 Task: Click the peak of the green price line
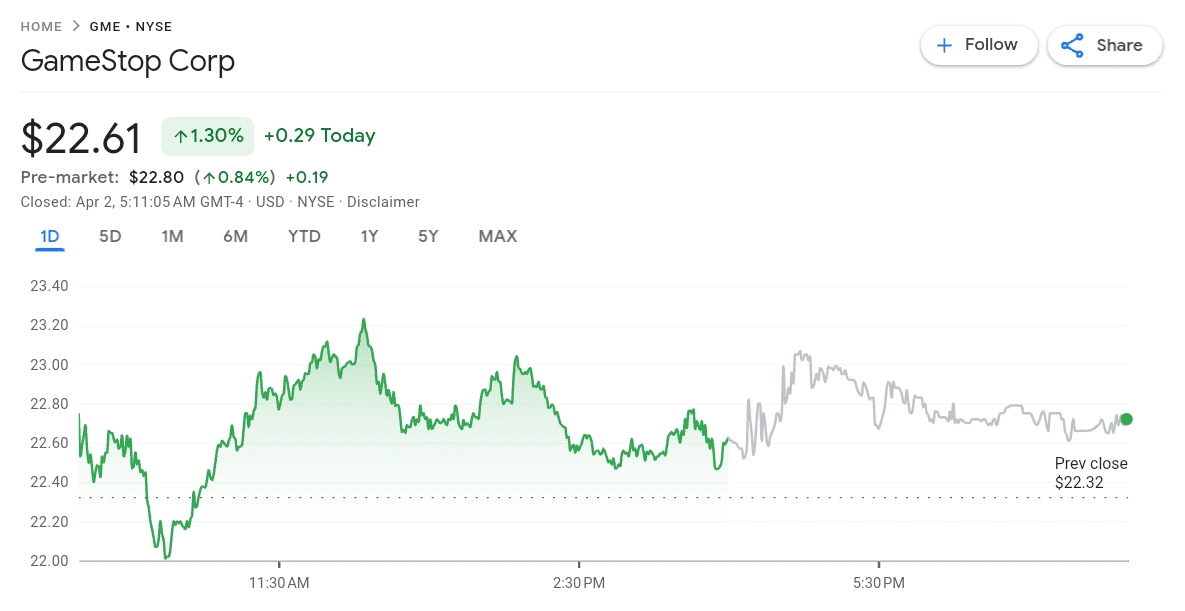[365, 320]
